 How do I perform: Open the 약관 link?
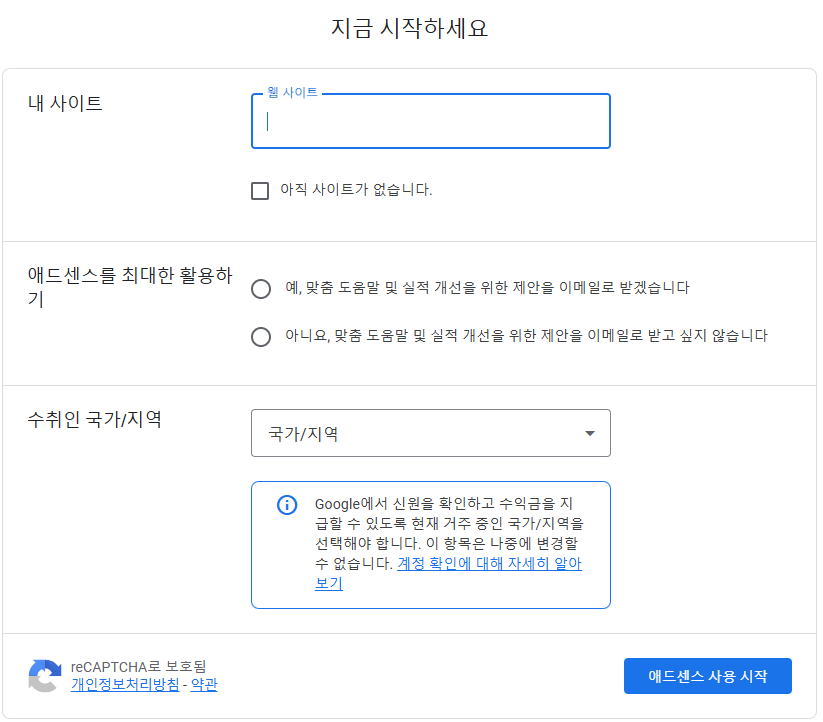pos(204,685)
